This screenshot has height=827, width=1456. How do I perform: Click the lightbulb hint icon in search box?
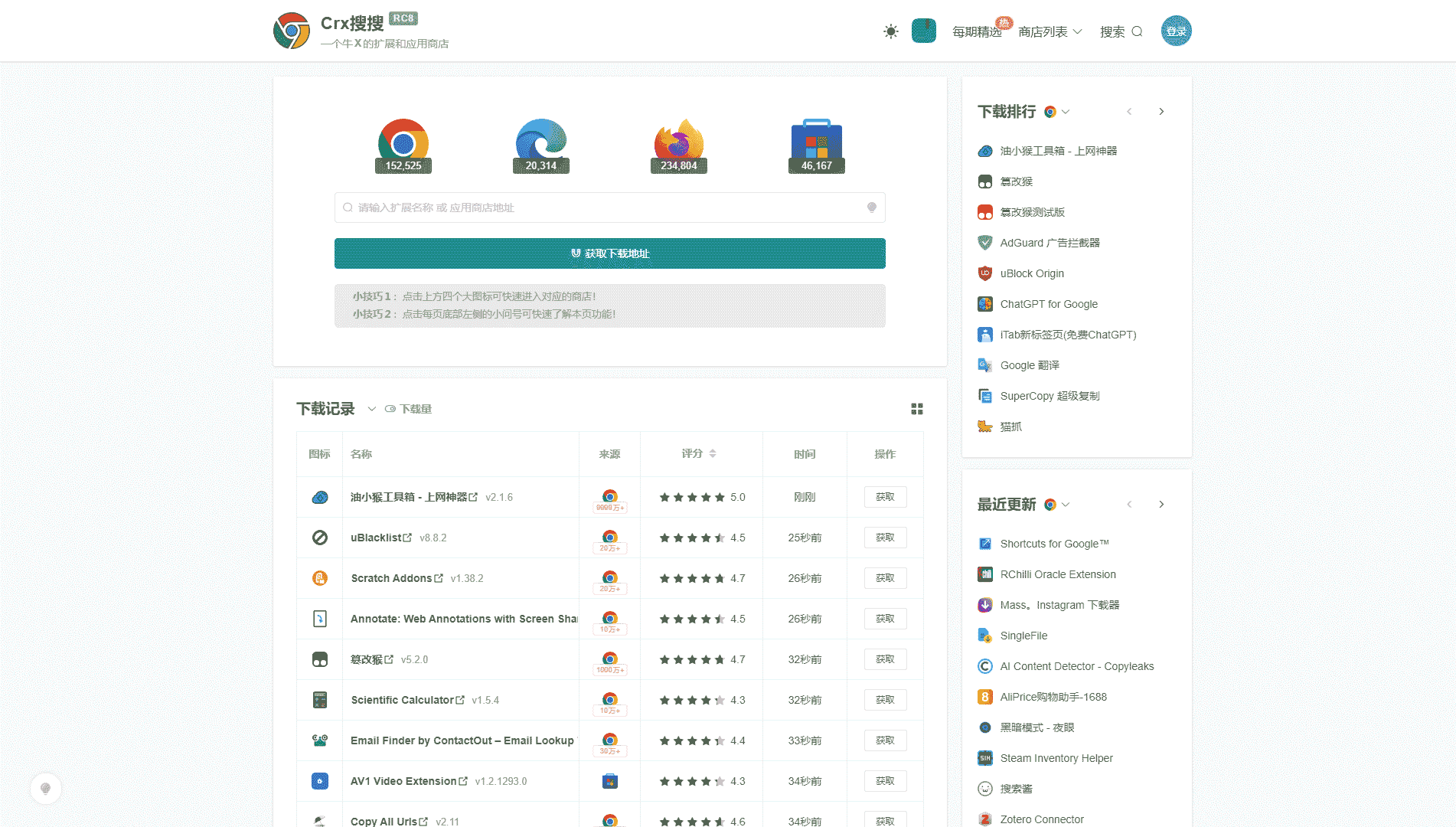pyautogui.click(x=871, y=208)
